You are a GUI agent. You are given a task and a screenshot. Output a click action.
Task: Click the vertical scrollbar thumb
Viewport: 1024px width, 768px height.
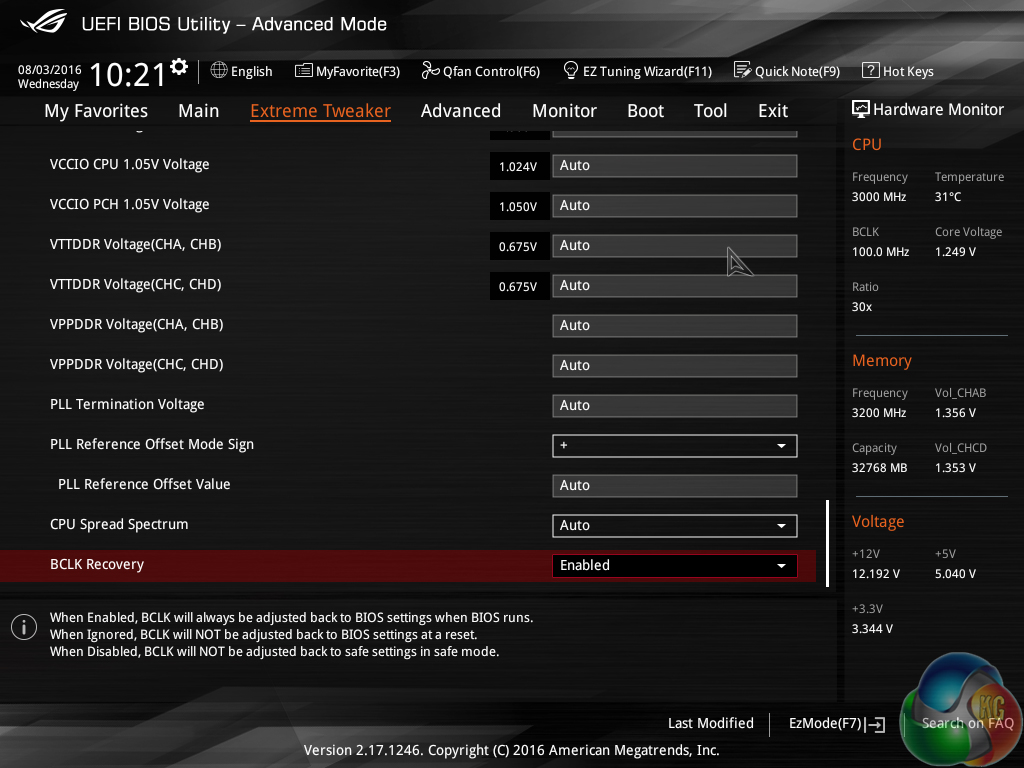(x=827, y=543)
